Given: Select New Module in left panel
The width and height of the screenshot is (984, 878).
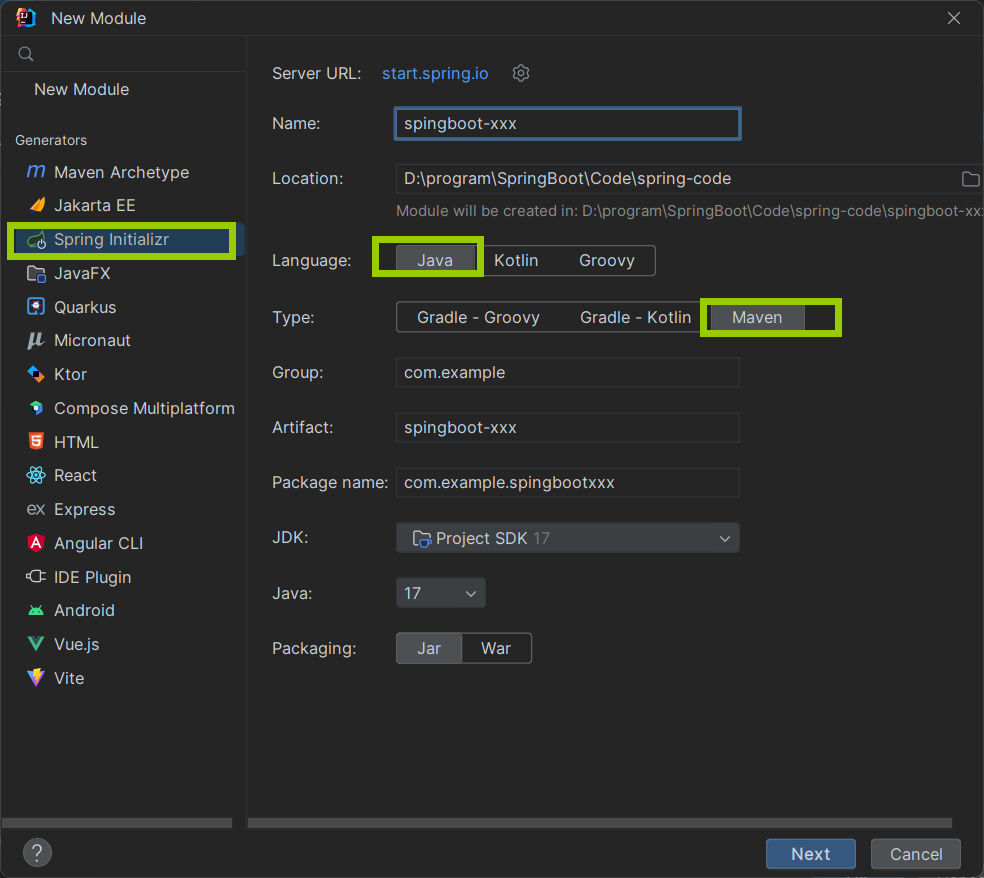Looking at the screenshot, I should coord(82,89).
